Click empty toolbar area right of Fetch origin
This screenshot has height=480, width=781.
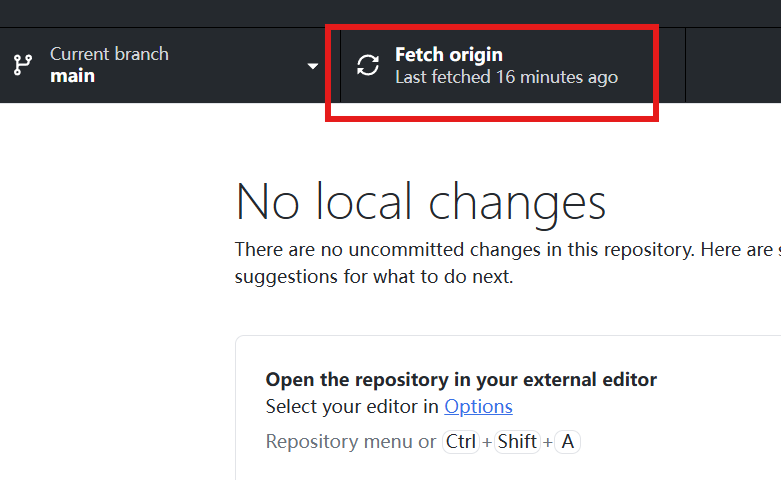733,65
